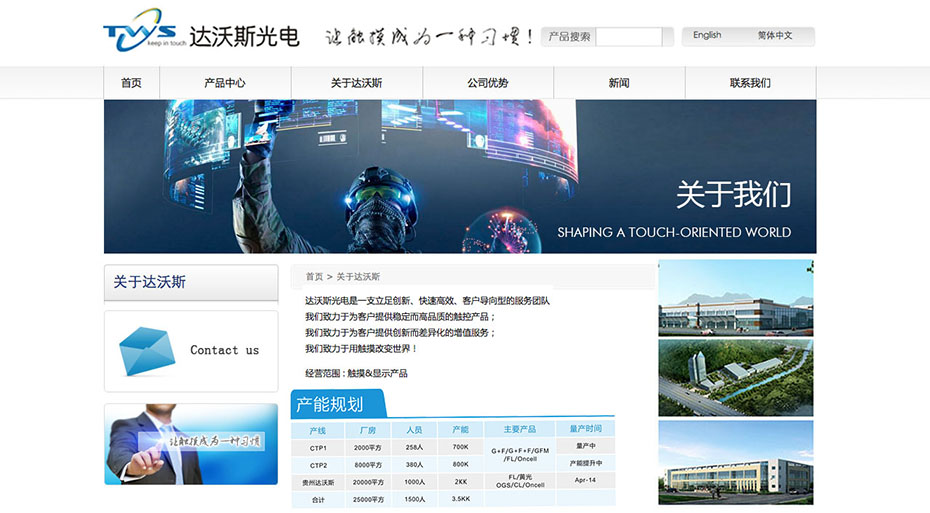Viewport: 930px width, 513px height.
Task: Open the blue envelope Contact us icon
Action: [147, 351]
